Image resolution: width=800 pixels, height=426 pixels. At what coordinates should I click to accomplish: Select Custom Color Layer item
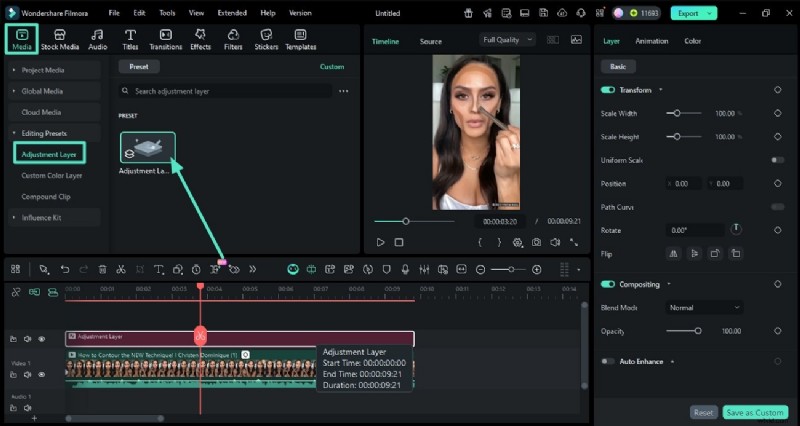click(x=52, y=176)
